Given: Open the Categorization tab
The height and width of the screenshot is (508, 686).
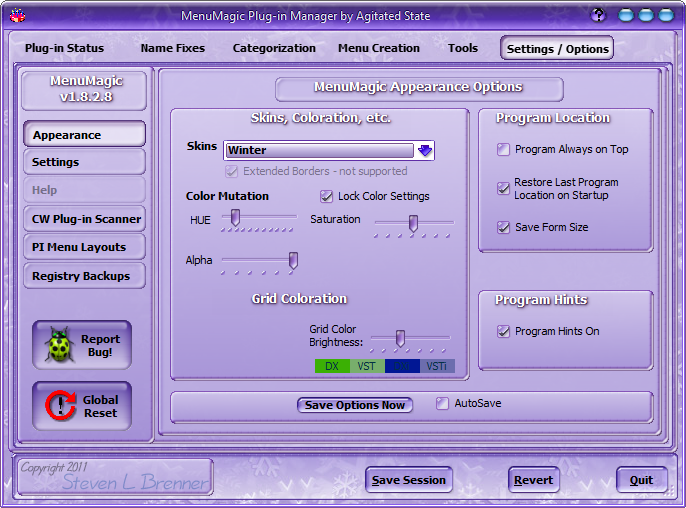Looking at the screenshot, I should click(274, 48).
